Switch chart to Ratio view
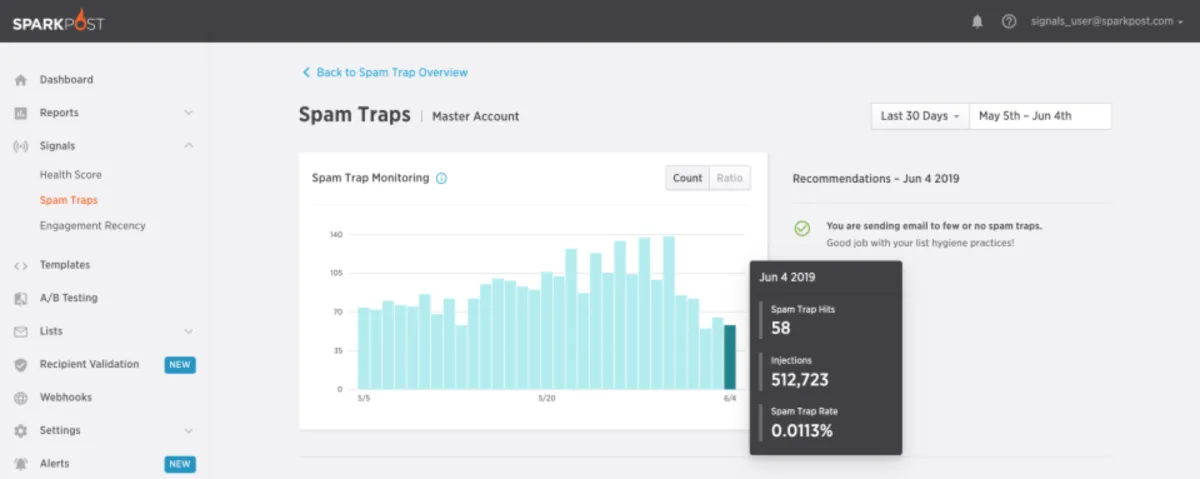Viewport: 1200px width, 479px height. click(730, 178)
